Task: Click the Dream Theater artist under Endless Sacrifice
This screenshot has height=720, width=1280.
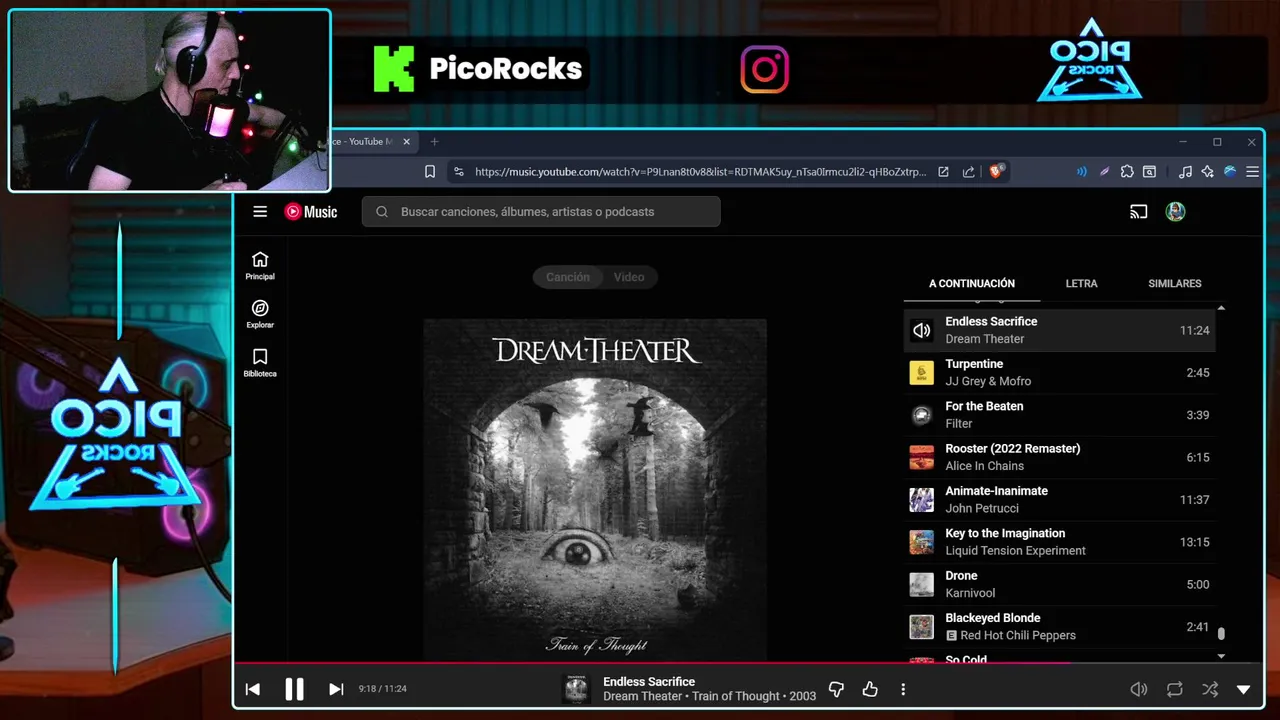Action: click(985, 339)
